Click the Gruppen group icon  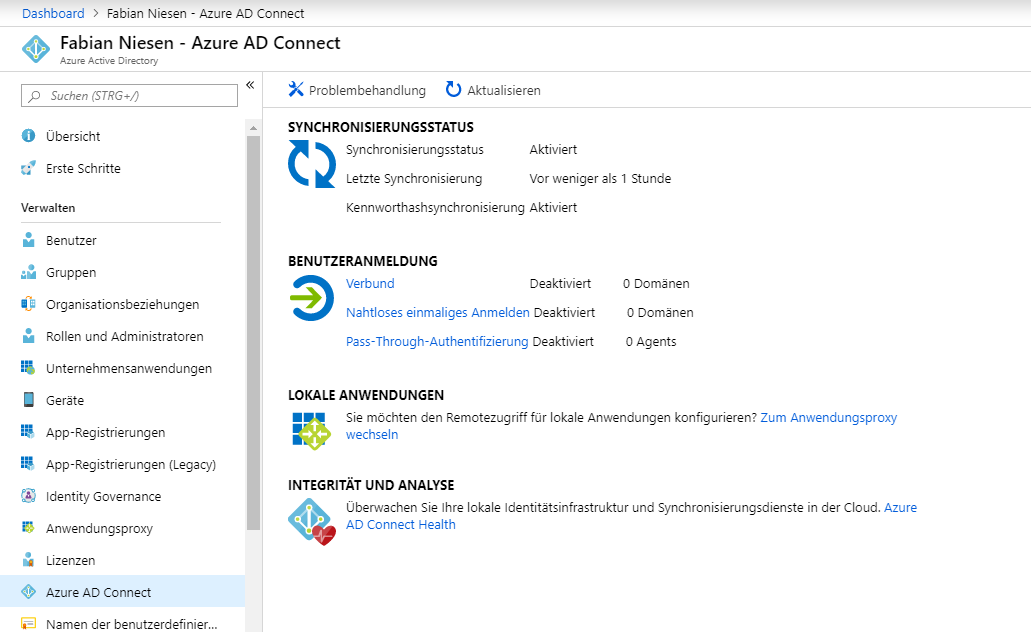coord(28,272)
